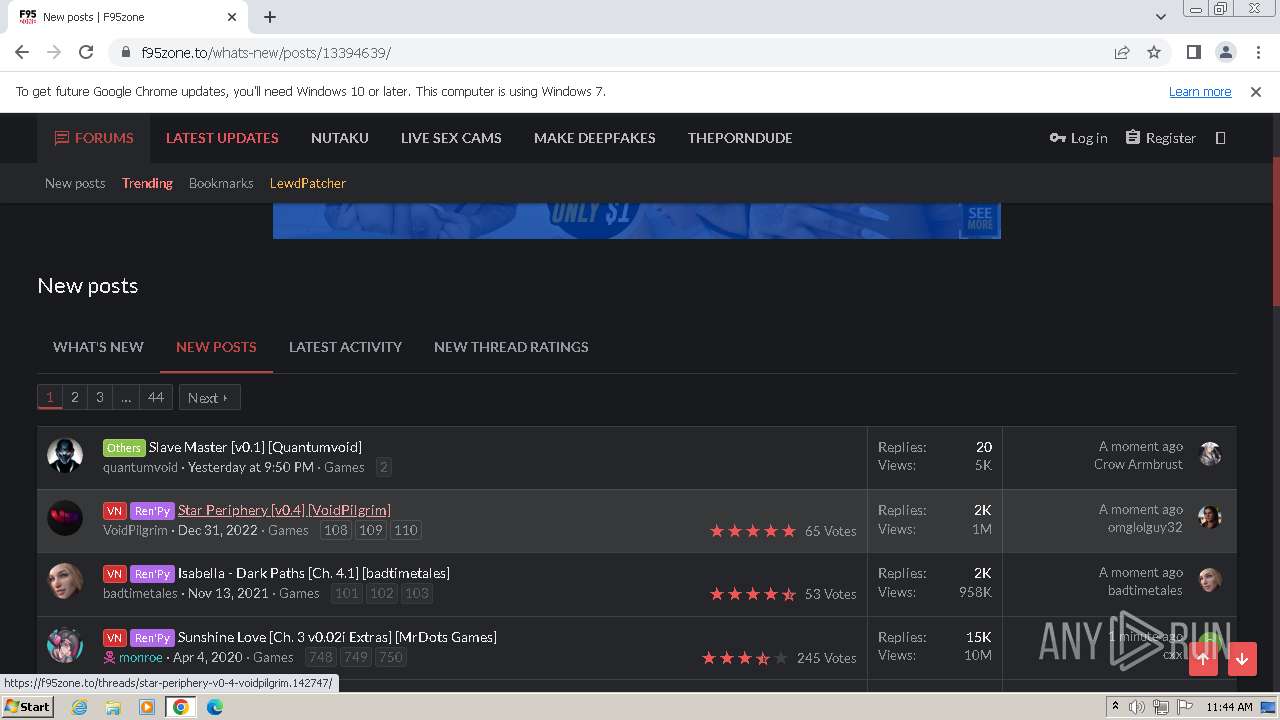Open THEPORNDUDE navigation link

[x=740, y=138]
